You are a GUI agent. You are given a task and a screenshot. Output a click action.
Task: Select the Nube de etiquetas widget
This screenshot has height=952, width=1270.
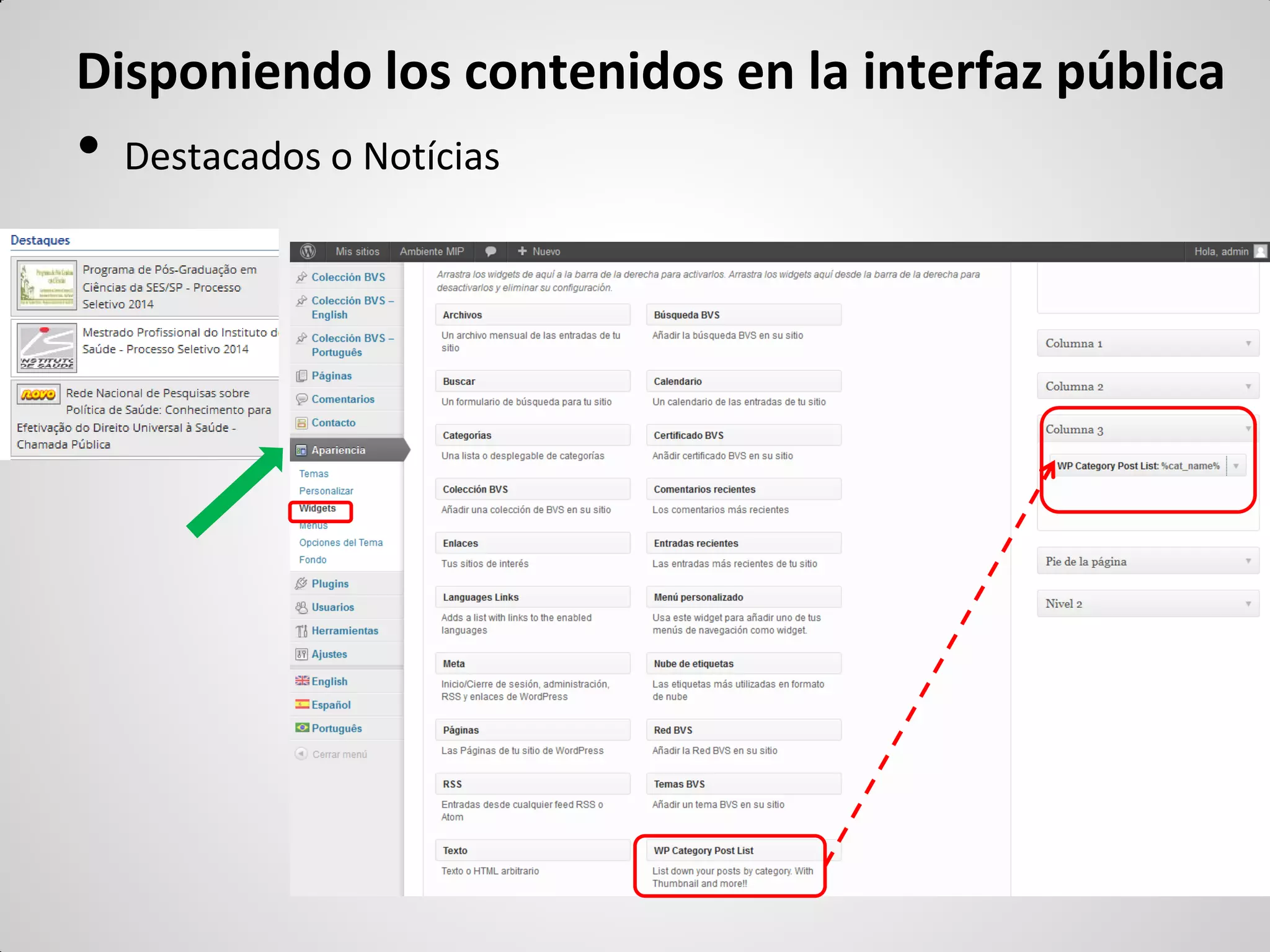tap(744, 663)
